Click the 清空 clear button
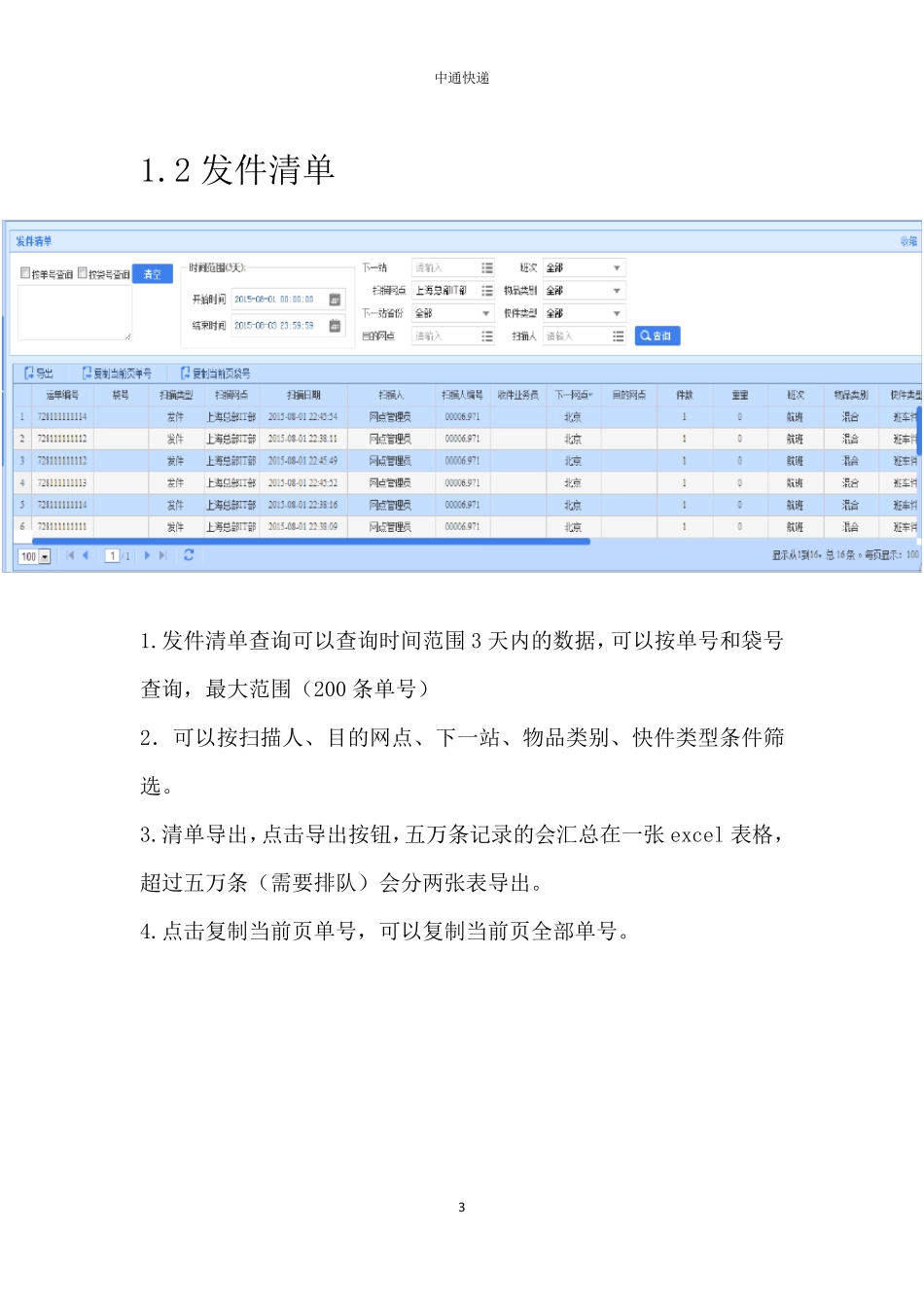This screenshot has height=1307, width=924. pyautogui.click(x=153, y=274)
